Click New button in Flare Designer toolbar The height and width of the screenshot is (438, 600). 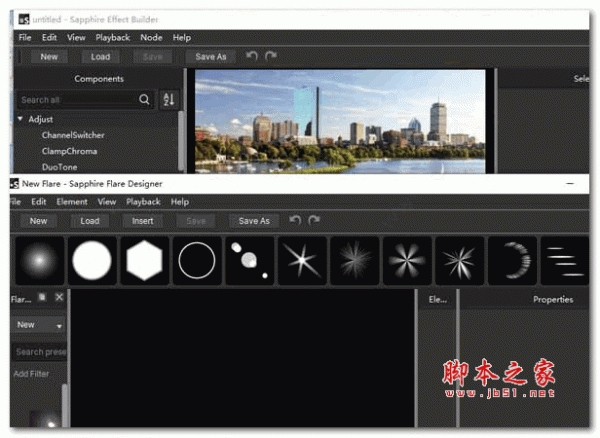point(39,221)
